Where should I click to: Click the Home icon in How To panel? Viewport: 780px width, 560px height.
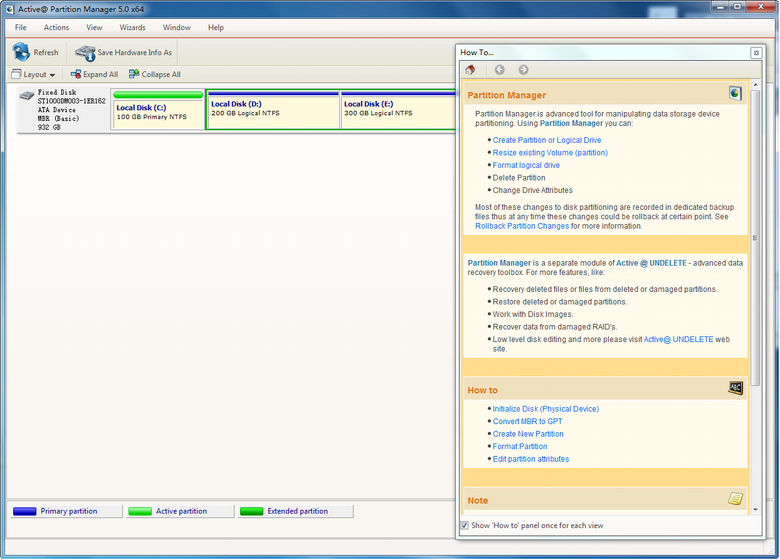click(470, 70)
